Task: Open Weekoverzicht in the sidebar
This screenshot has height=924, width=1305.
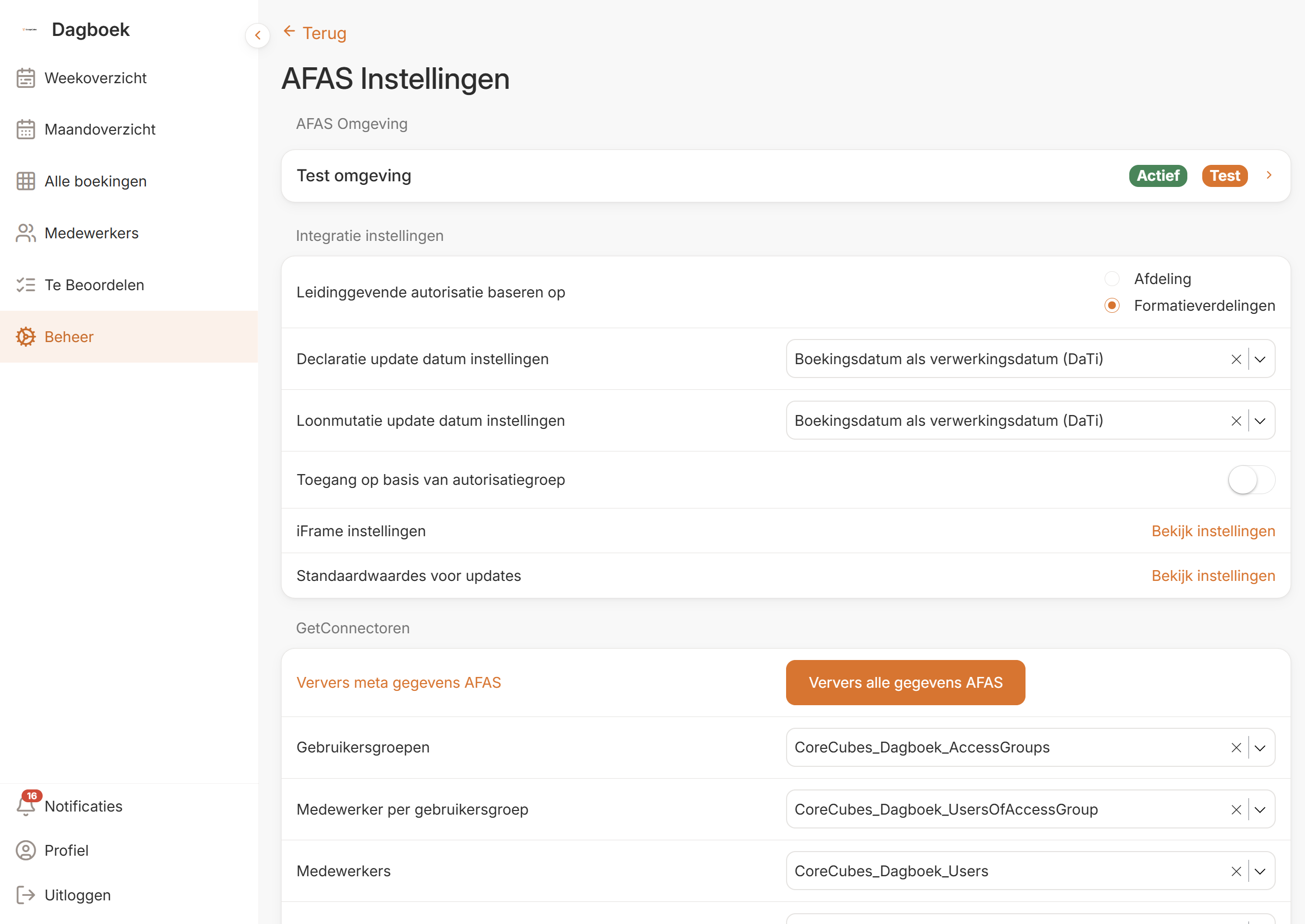Action: 128,78
